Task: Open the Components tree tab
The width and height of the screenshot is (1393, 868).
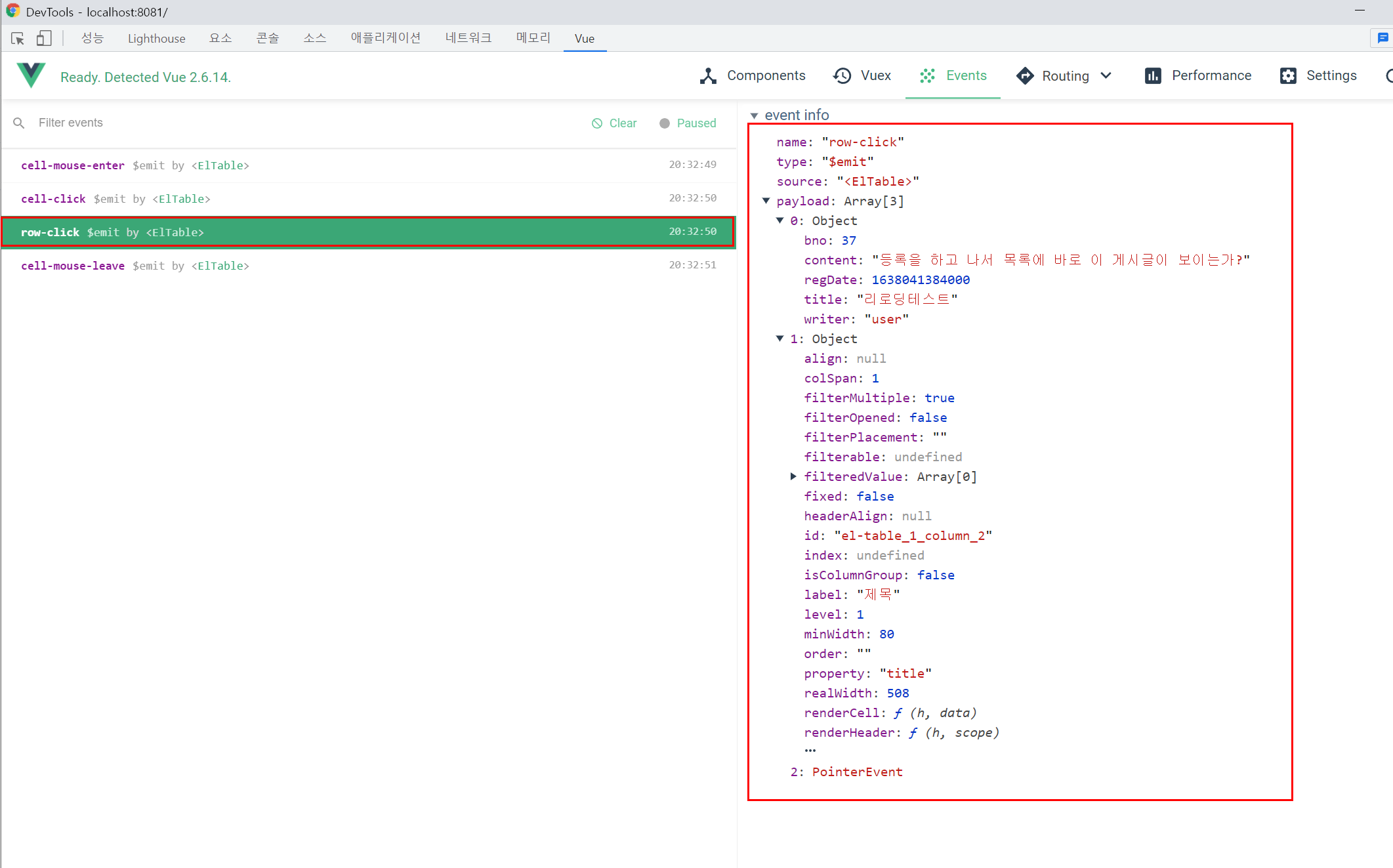Action: pos(753,75)
